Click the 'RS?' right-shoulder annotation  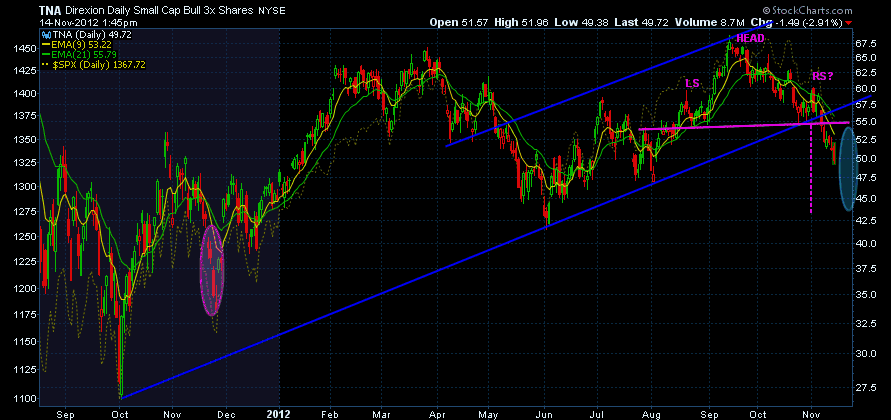click(x=823, y=76)
